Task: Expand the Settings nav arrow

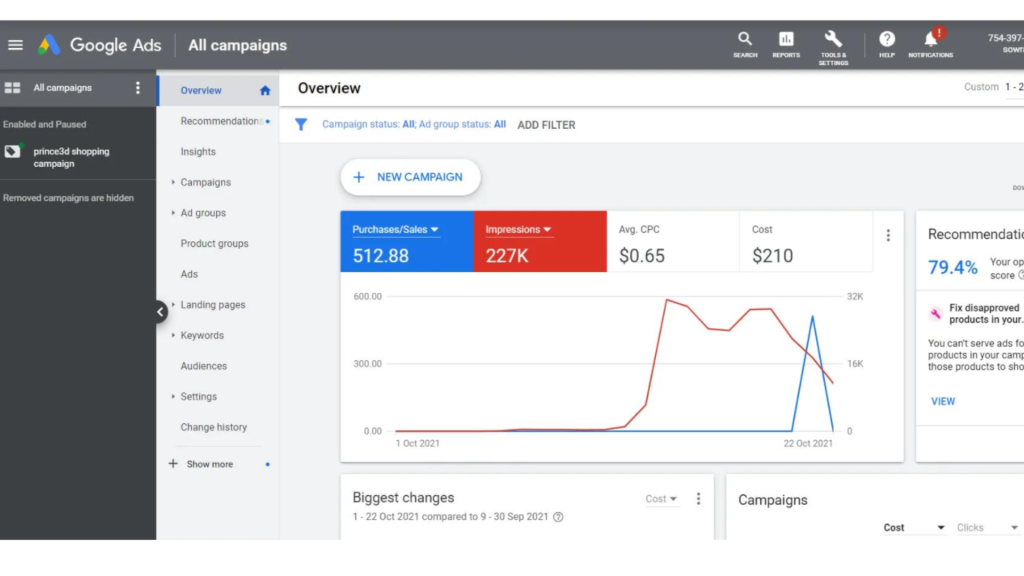Action: (x=173, y=396)
